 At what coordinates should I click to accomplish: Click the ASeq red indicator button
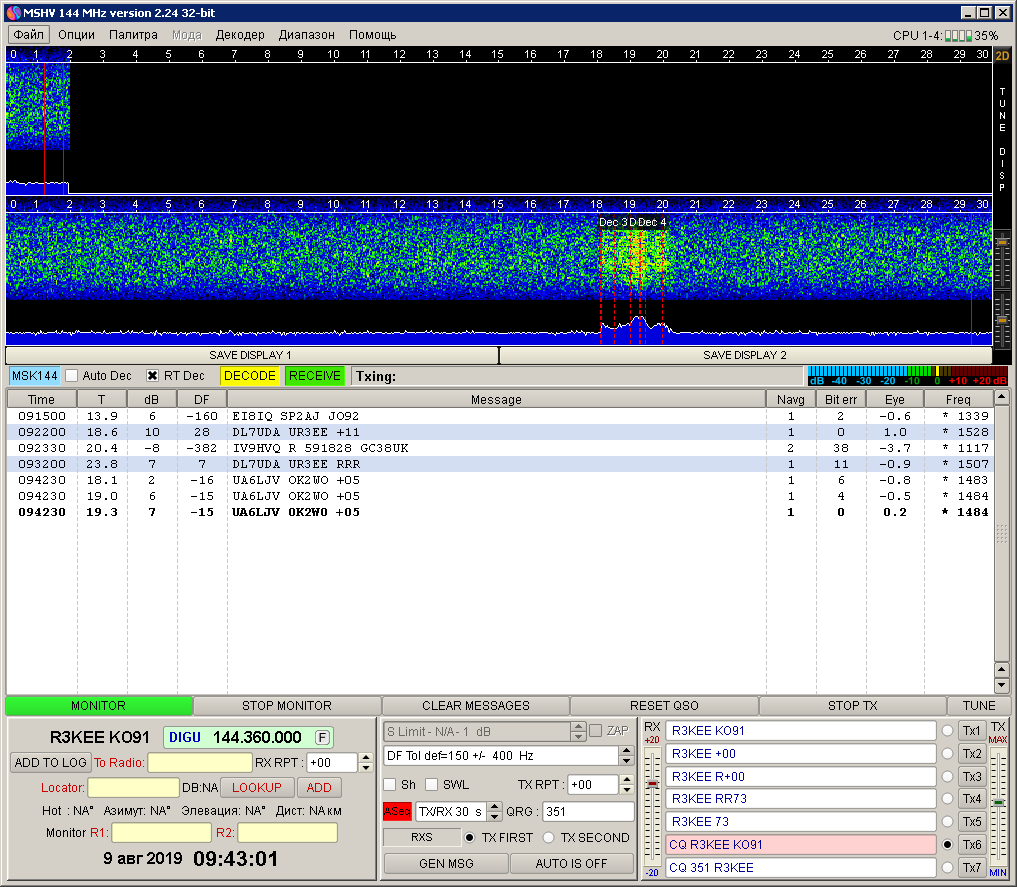(397, 811)
